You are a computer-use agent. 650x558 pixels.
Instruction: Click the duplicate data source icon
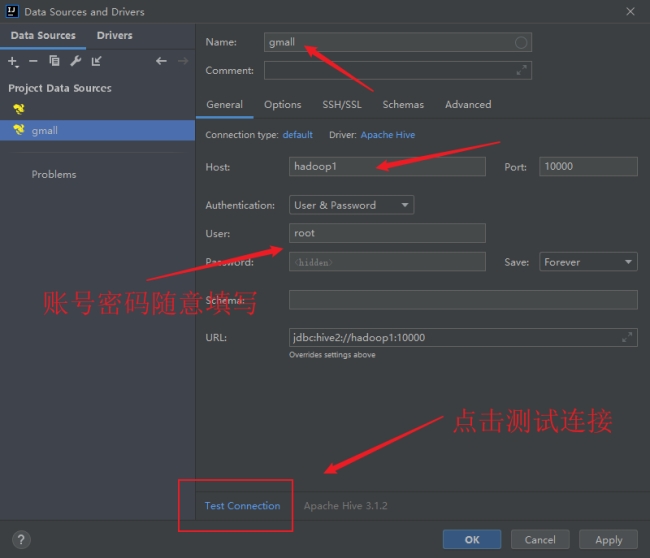point(54,62)
